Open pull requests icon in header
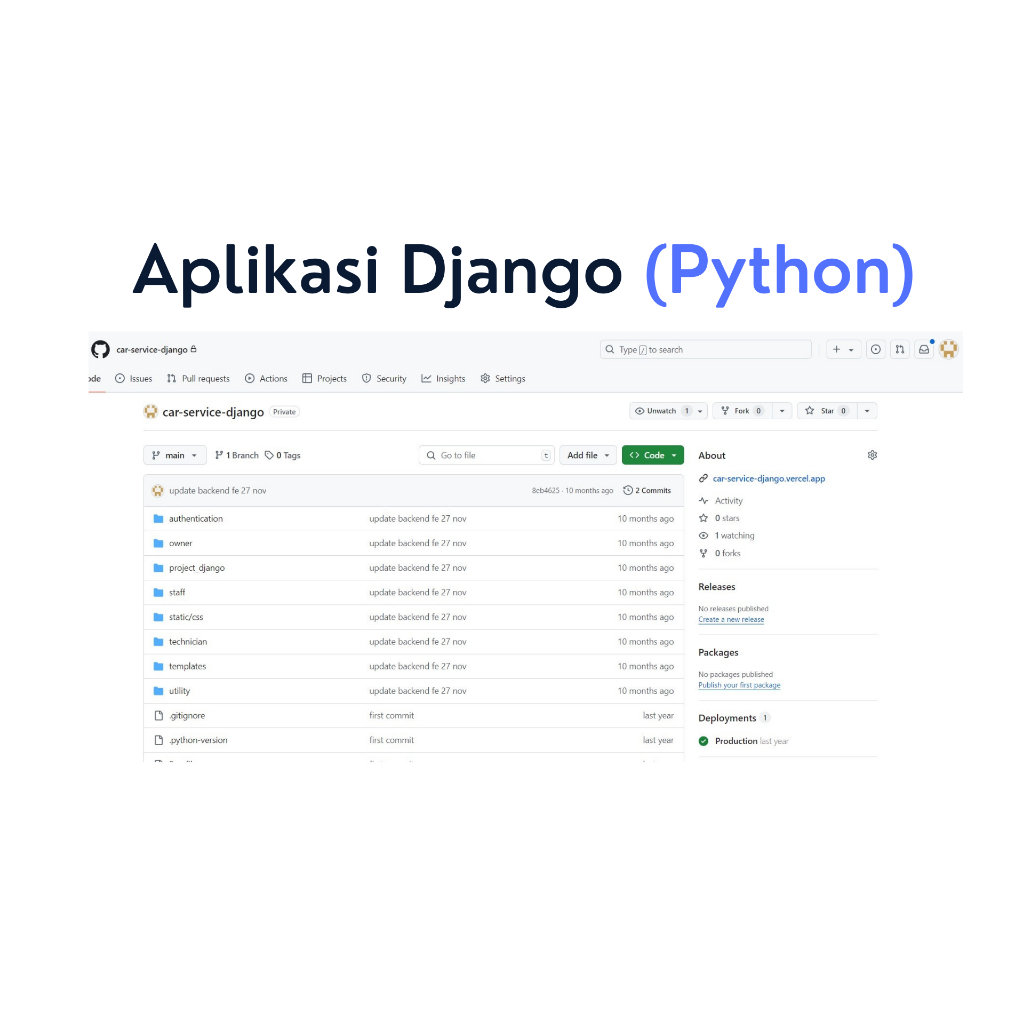Image resolution: width=1024 pixels, height=1024 pixels. 900,349
